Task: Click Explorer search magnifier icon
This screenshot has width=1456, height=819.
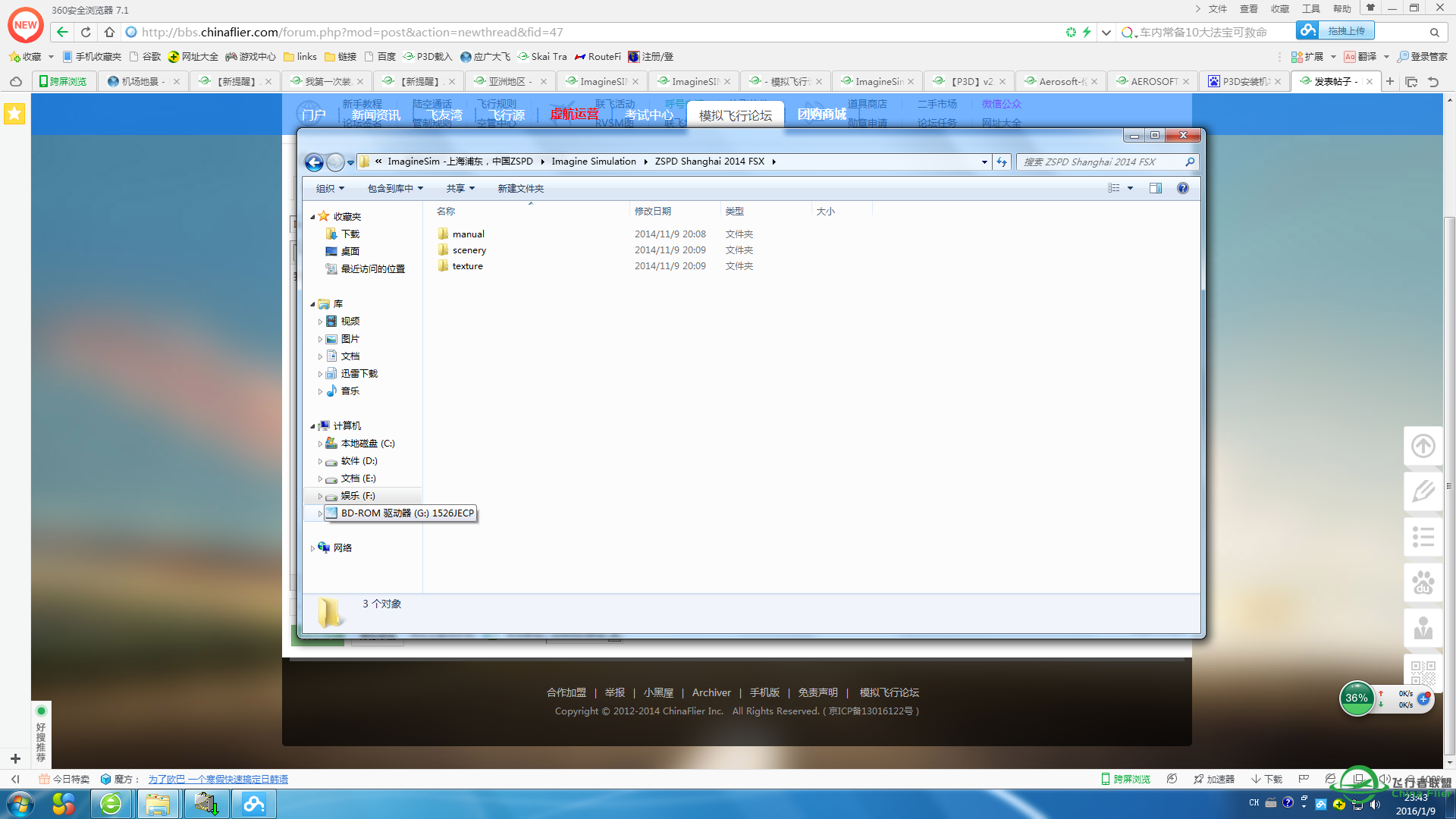Action: click(x=1190, y=162)
